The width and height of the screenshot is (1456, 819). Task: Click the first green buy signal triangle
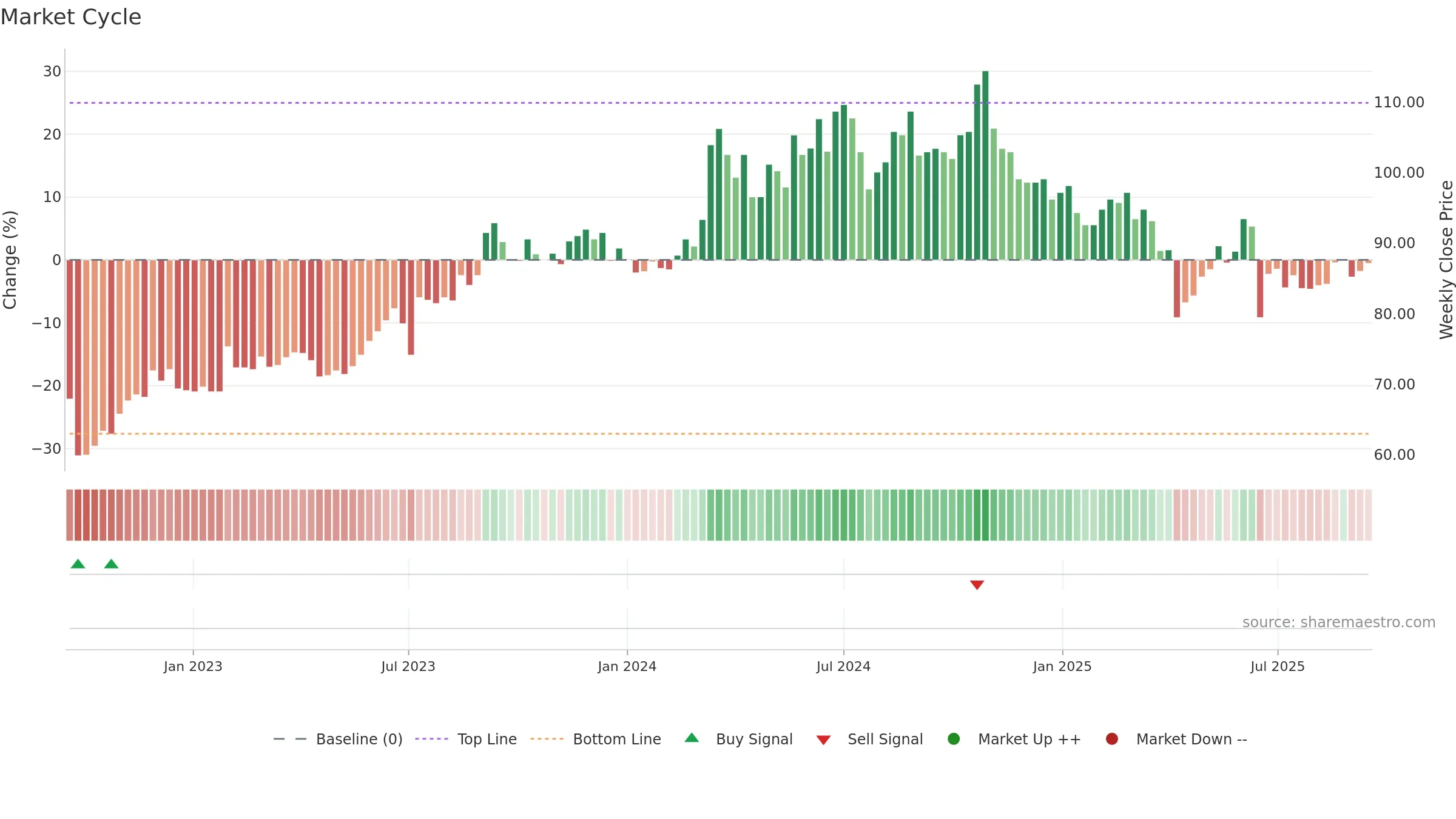point(78,564)
